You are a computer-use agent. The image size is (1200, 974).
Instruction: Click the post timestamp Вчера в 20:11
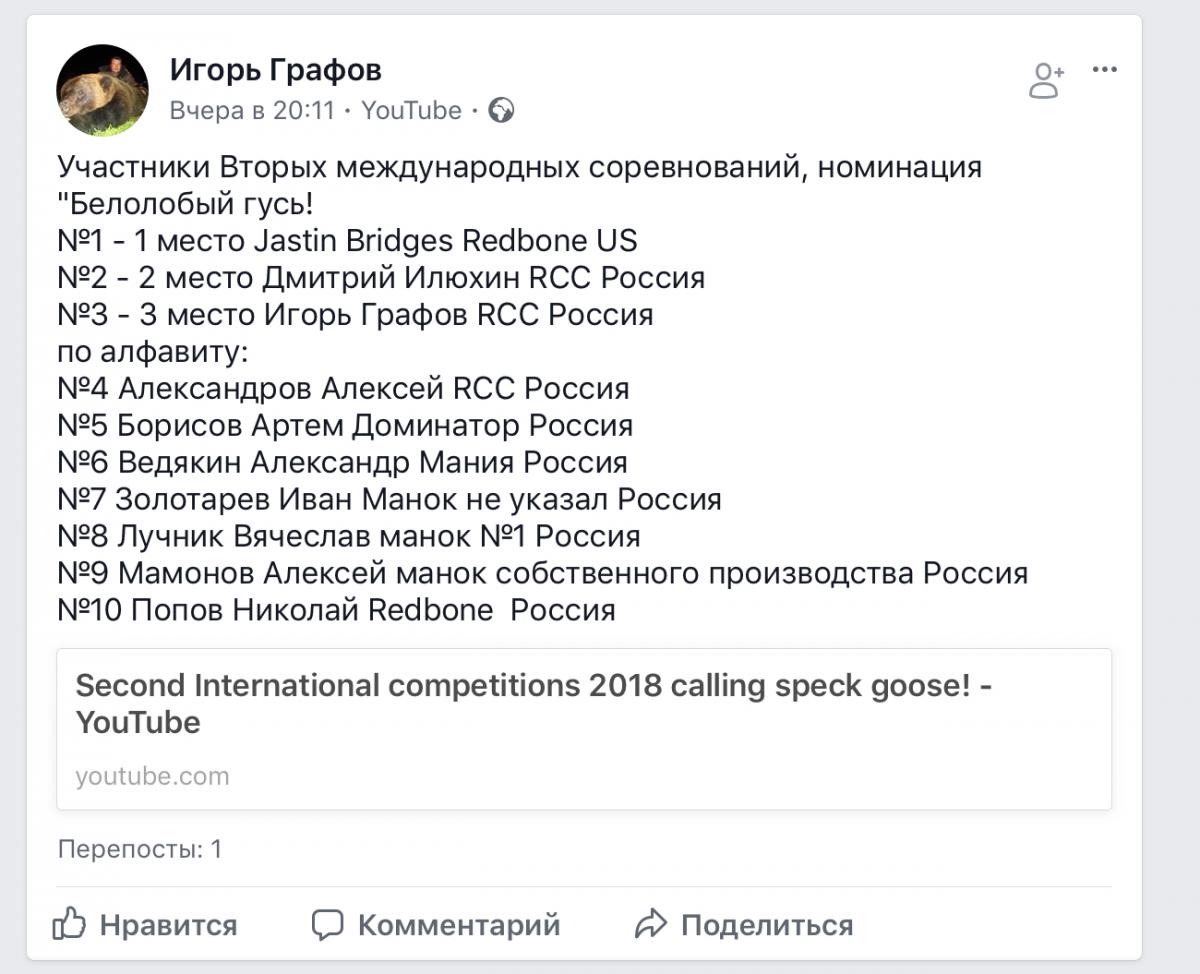(x=252, y=111)
